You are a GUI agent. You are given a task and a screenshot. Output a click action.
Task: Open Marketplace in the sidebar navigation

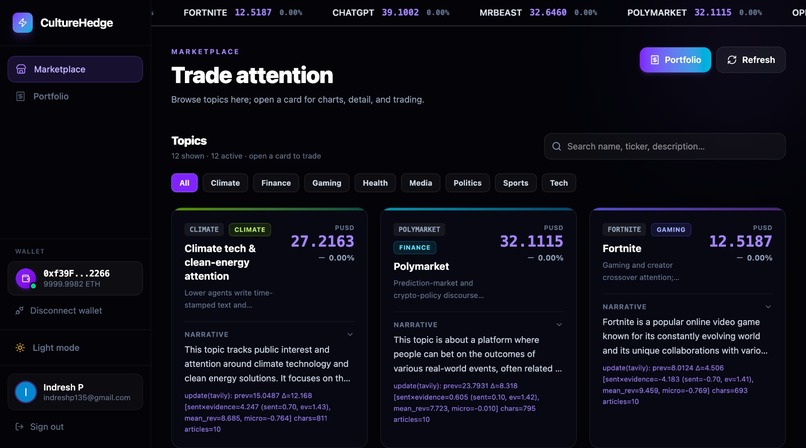pyautogui.click(x=75, y=69)
